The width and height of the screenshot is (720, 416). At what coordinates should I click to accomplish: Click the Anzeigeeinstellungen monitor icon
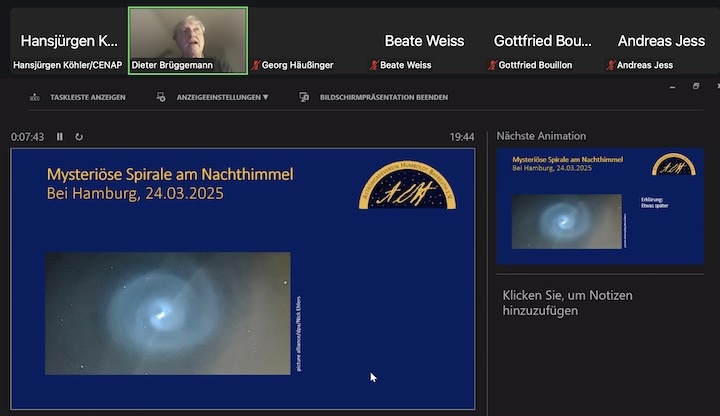point(161,97)
